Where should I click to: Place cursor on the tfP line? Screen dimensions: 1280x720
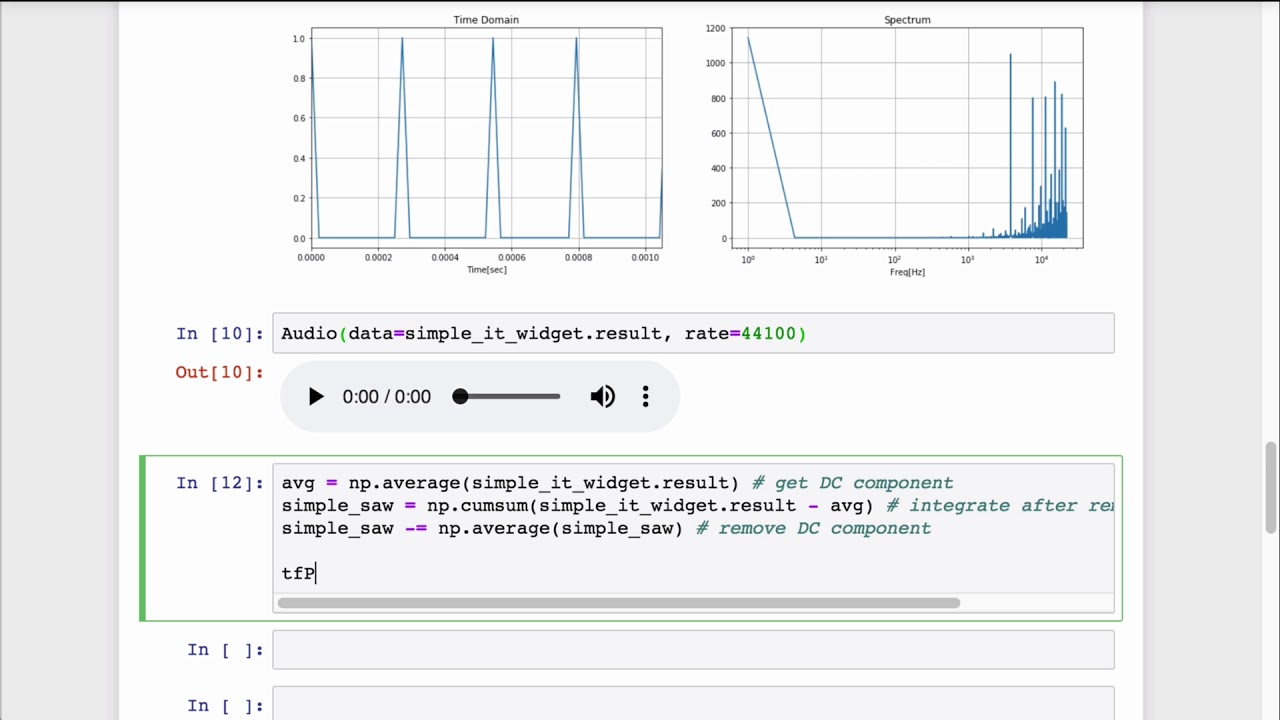point(299,574)
